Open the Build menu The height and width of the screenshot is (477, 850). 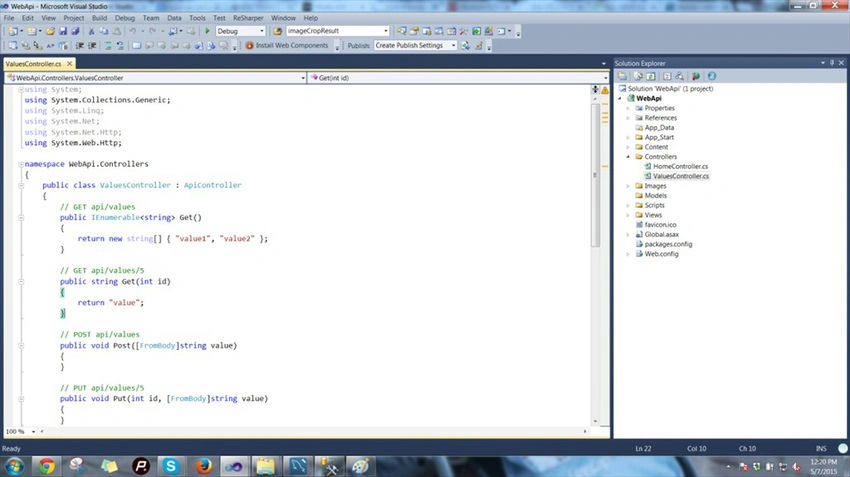(100, 18)
